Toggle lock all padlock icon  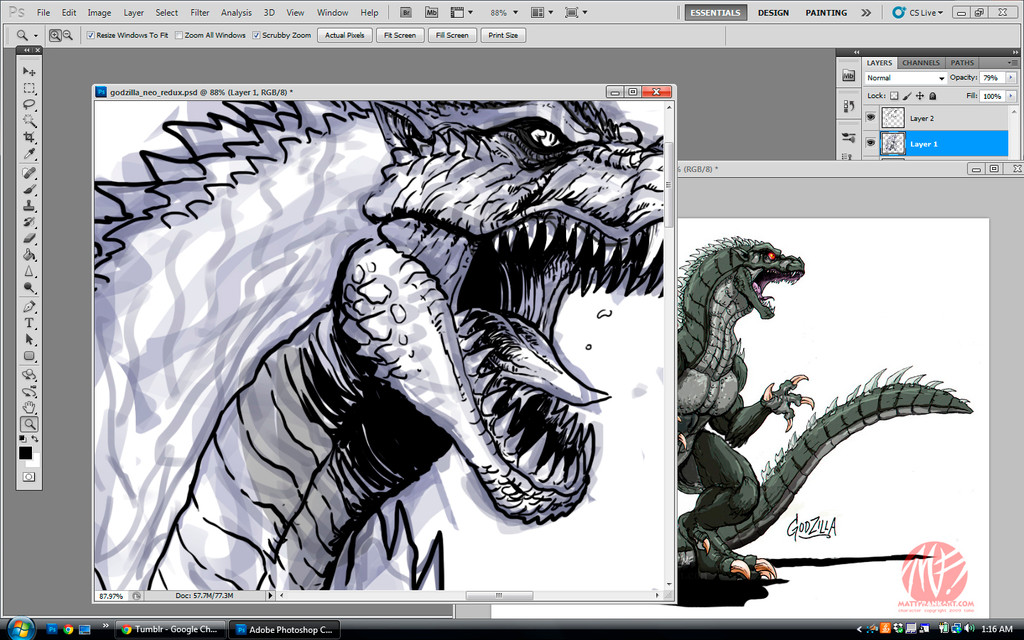click(933, 96)
